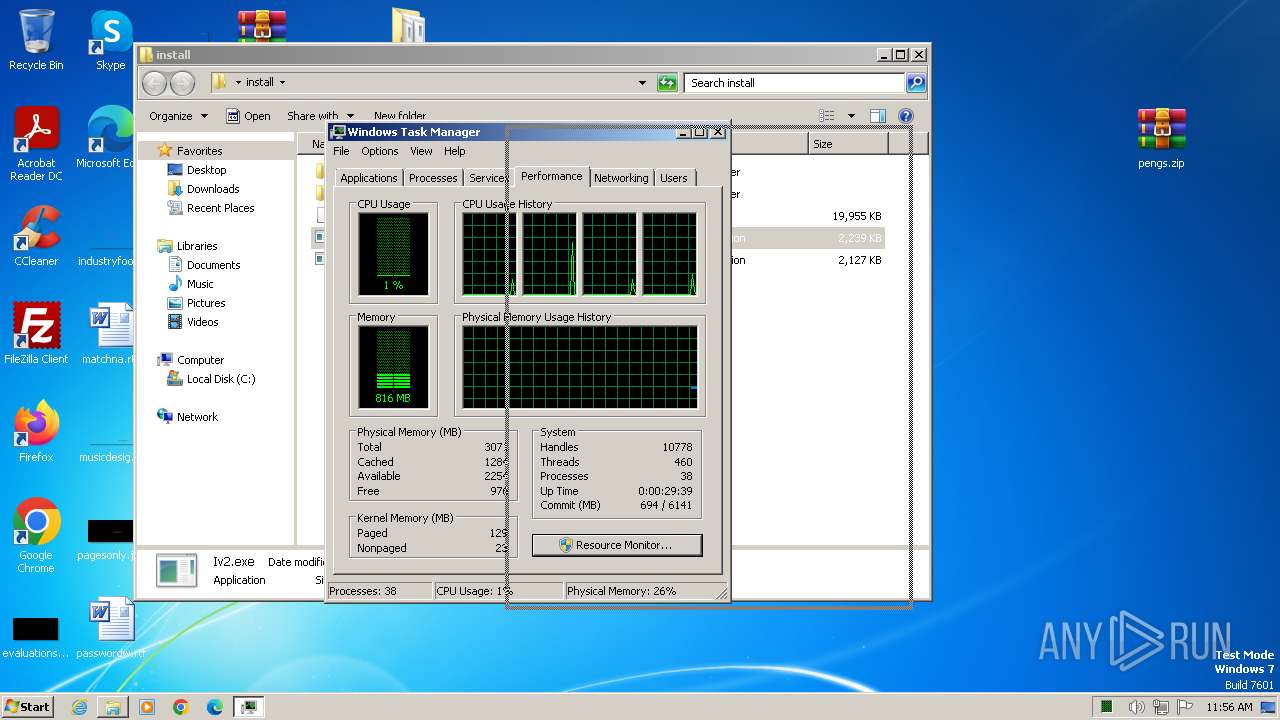The image size is (1280, 720).
Task: Switch to the Services tab
Action: click(489, 178)
